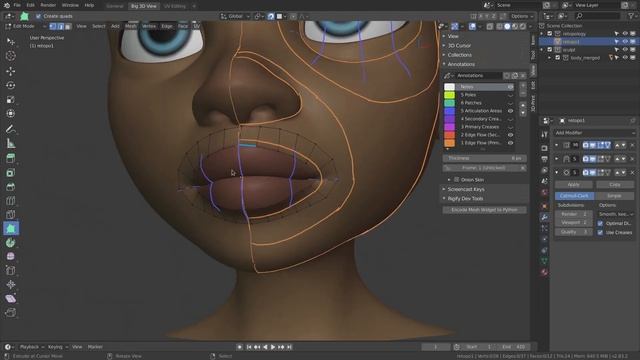Expand the Screencast Keys panel
Screen dimensions: 640x360
466,189
